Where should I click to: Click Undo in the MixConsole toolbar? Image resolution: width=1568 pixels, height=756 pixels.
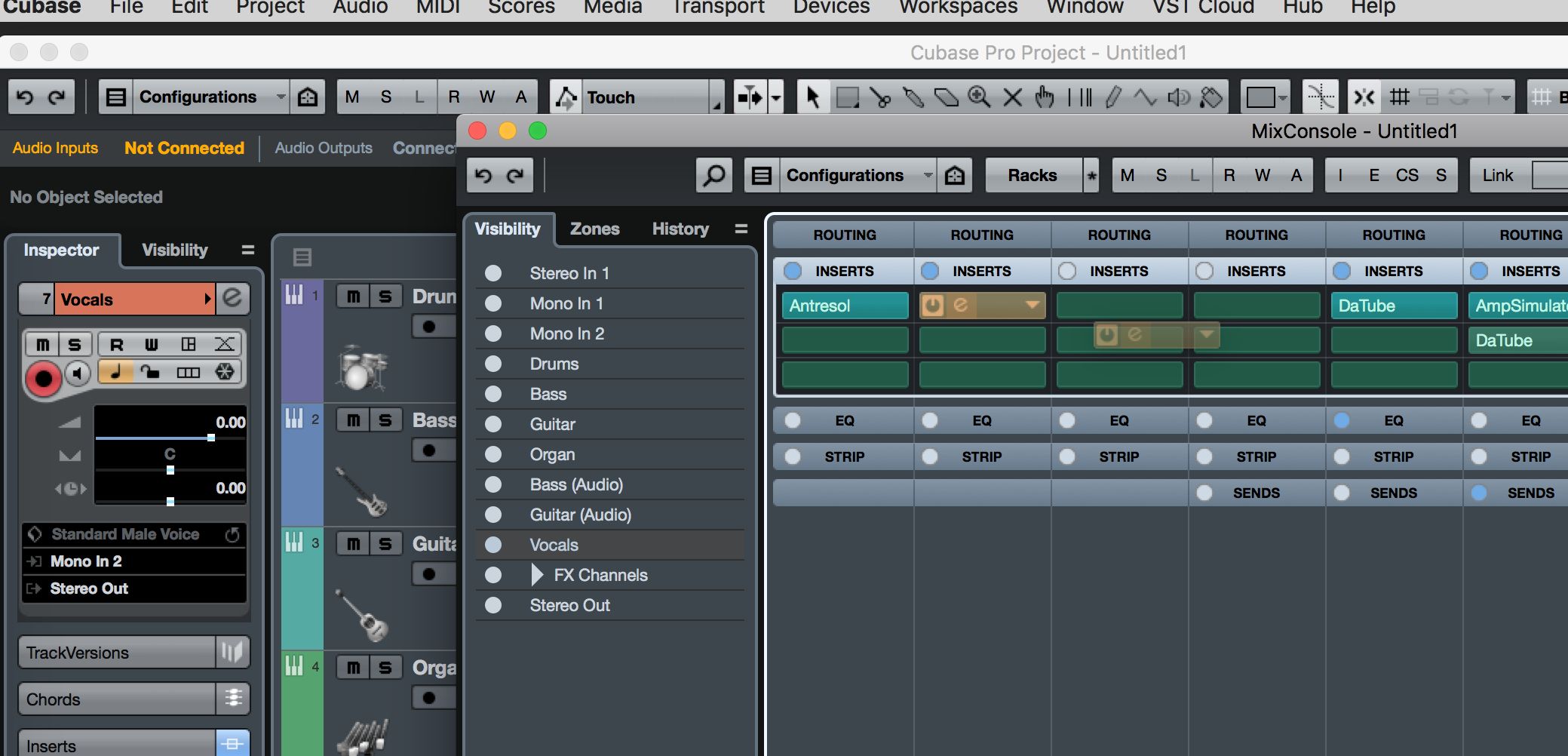click(x=483, y=176)
